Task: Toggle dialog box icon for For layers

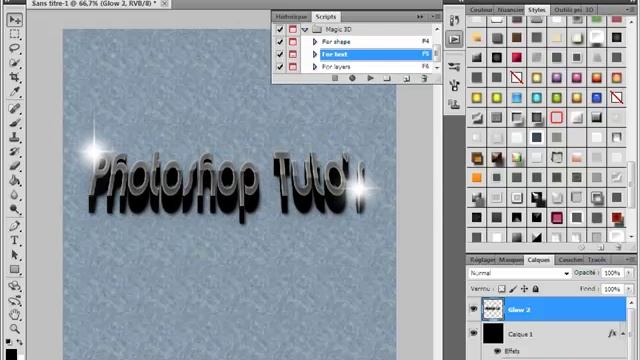Action: [293, 67]
